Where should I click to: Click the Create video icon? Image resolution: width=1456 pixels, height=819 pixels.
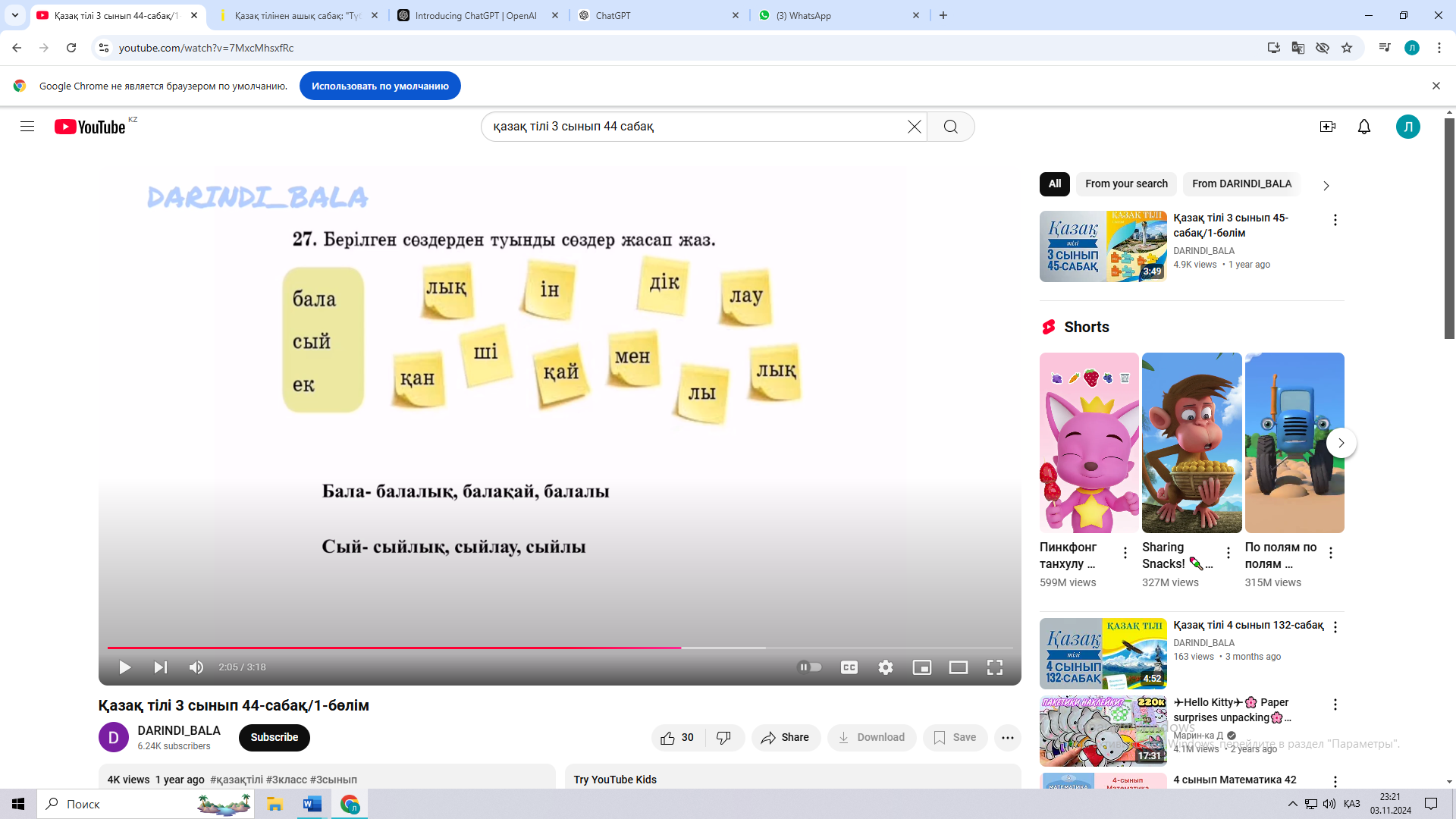1327,127
